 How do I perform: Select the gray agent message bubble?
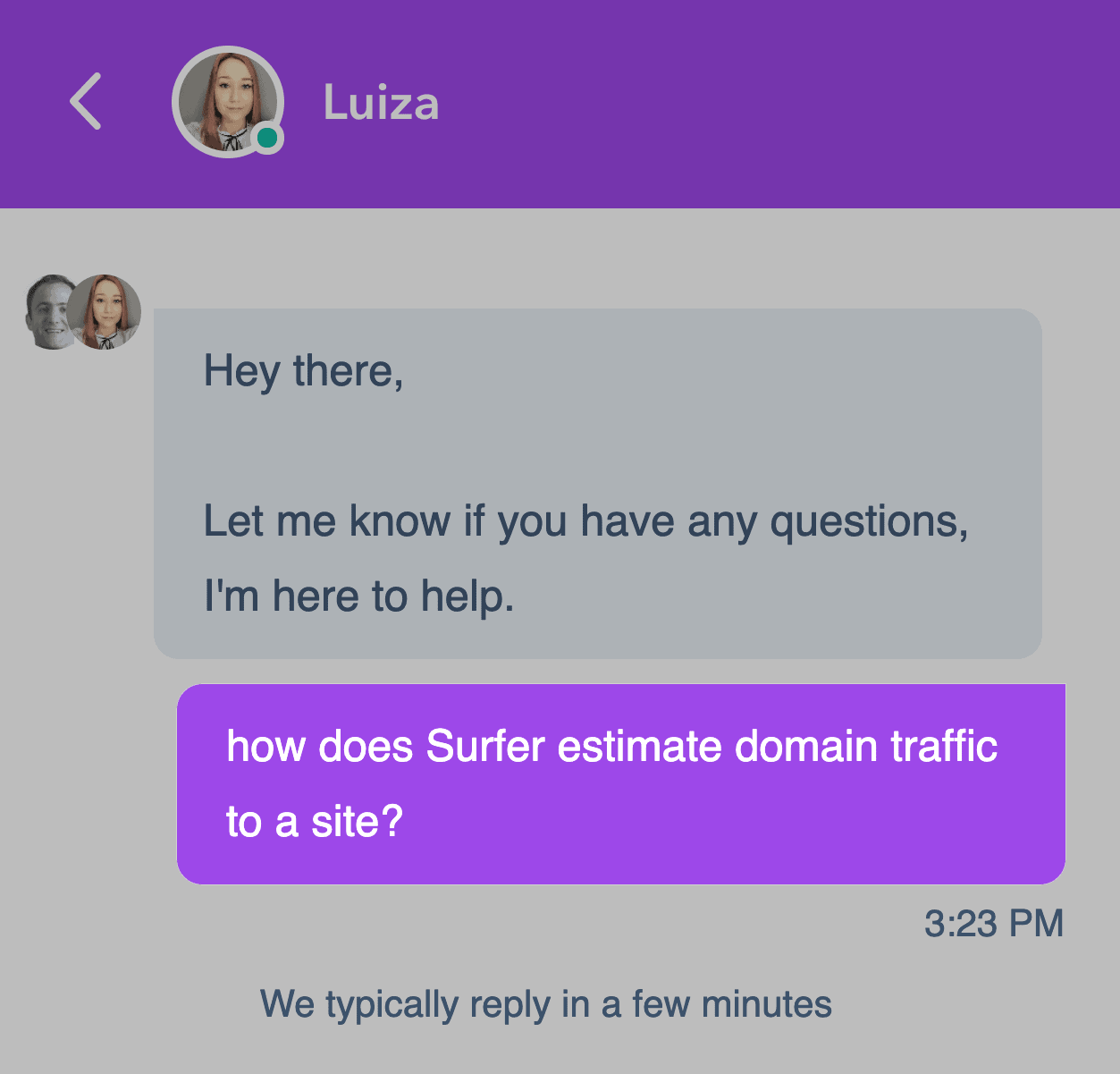click(x=598, y=484)
